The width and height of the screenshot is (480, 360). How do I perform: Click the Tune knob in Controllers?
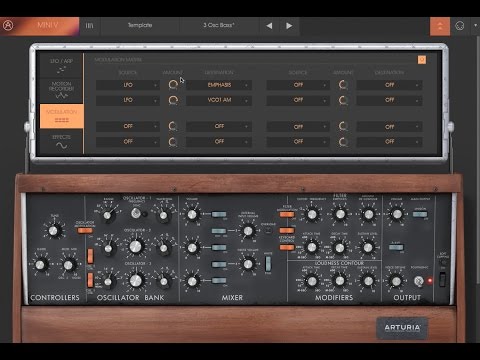click(x=53, y=230)
